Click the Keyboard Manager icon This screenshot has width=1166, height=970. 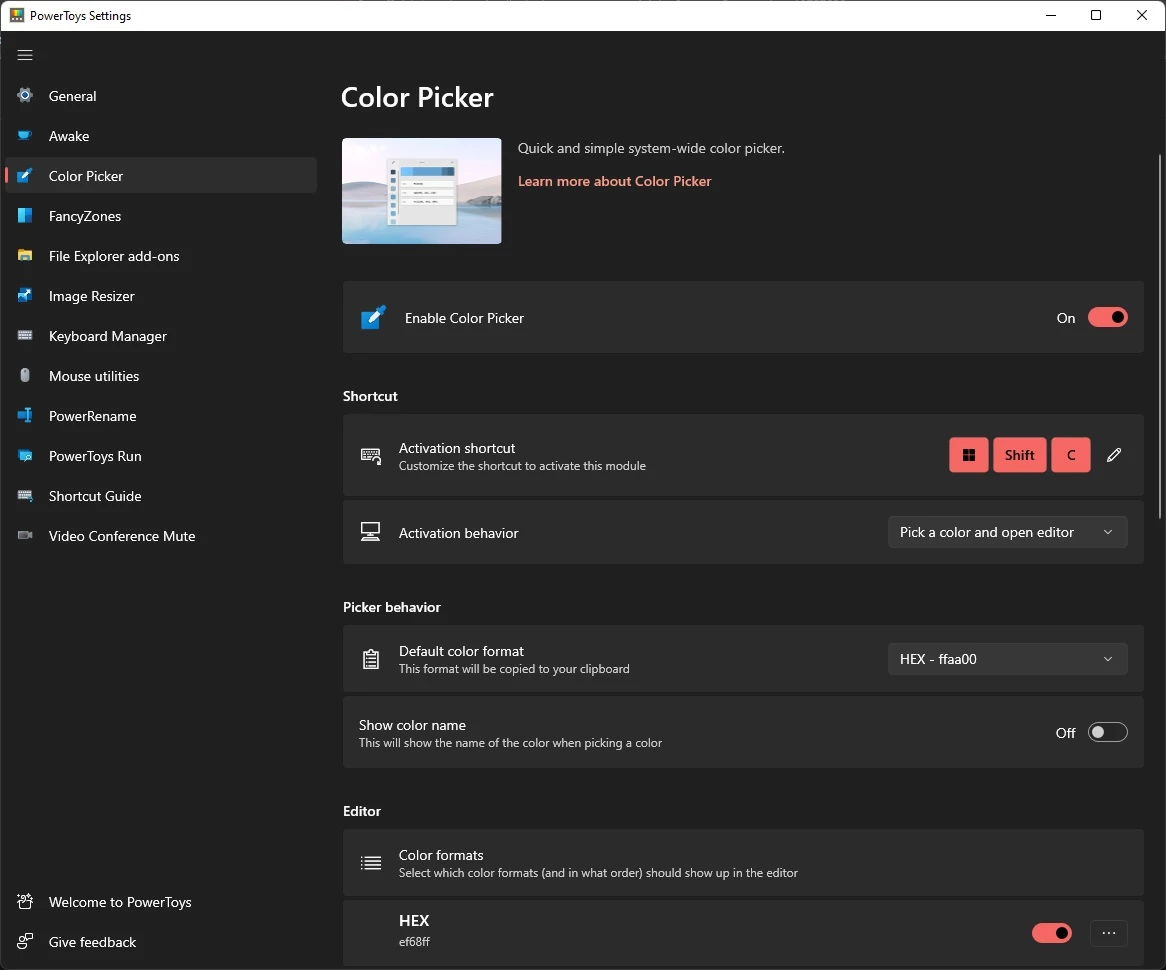[25, 335]
